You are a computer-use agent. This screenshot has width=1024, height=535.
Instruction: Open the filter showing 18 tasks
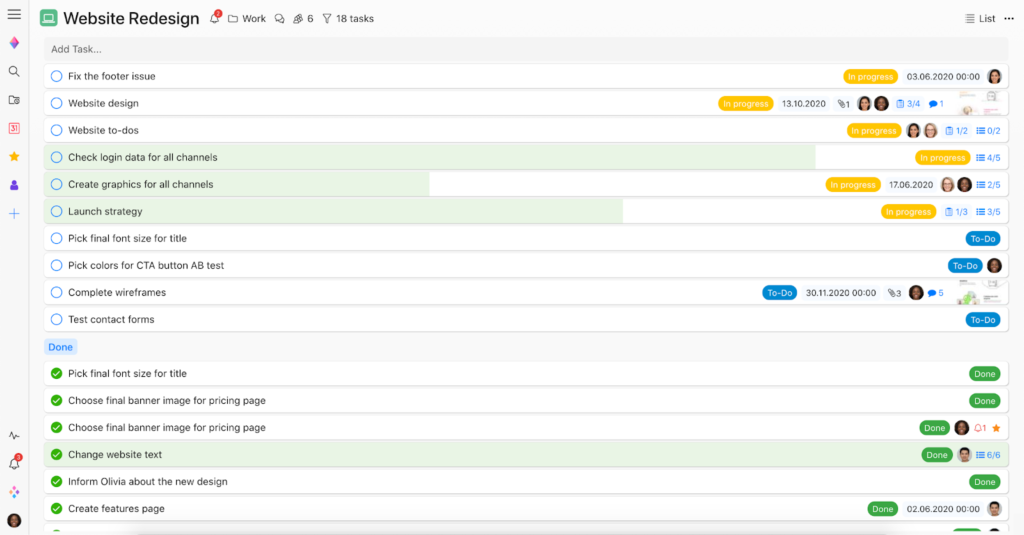click(x=348, y=19)
